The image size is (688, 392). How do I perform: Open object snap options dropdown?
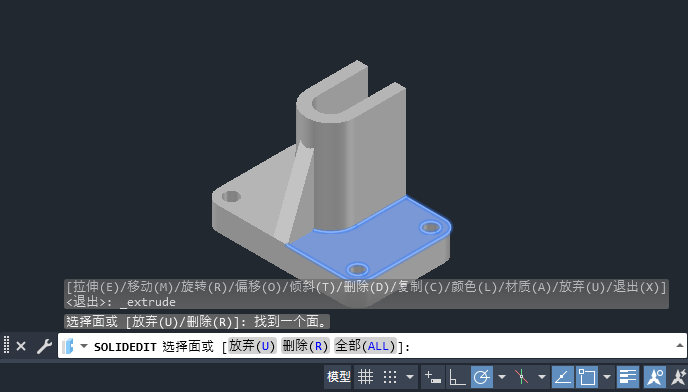[607, 377]
